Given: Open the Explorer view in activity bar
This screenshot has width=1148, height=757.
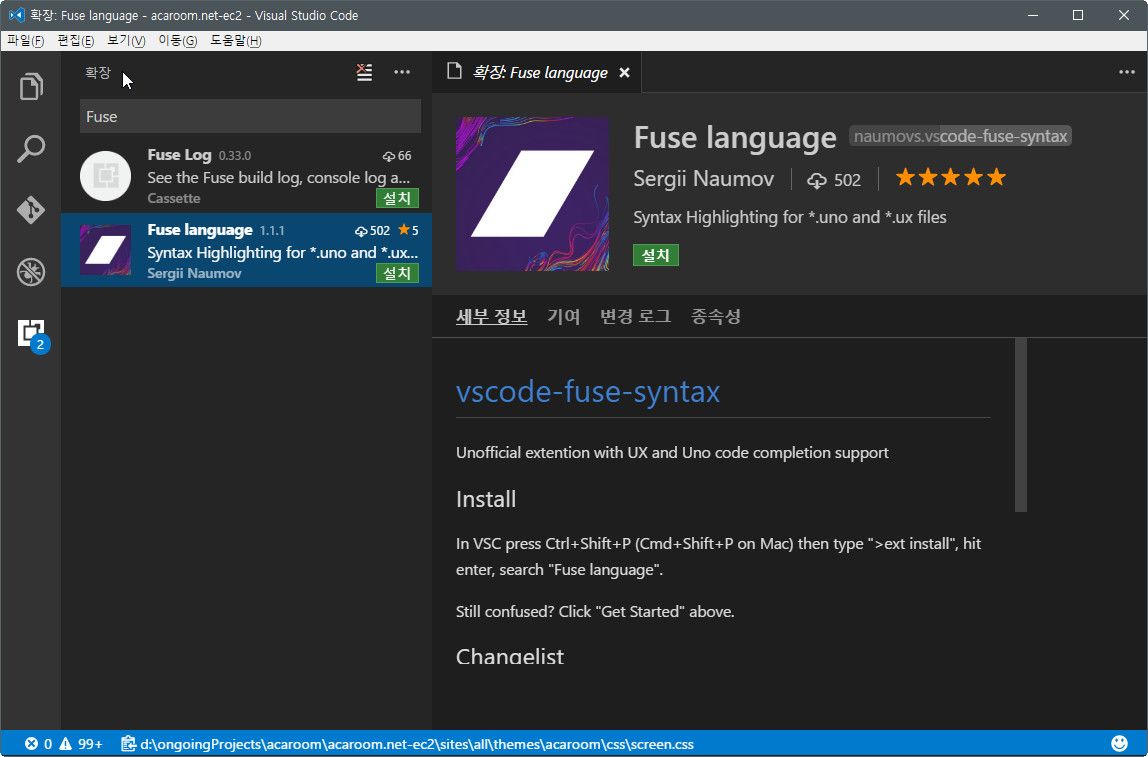Looking at the screenshot, I should pos(31,87).
